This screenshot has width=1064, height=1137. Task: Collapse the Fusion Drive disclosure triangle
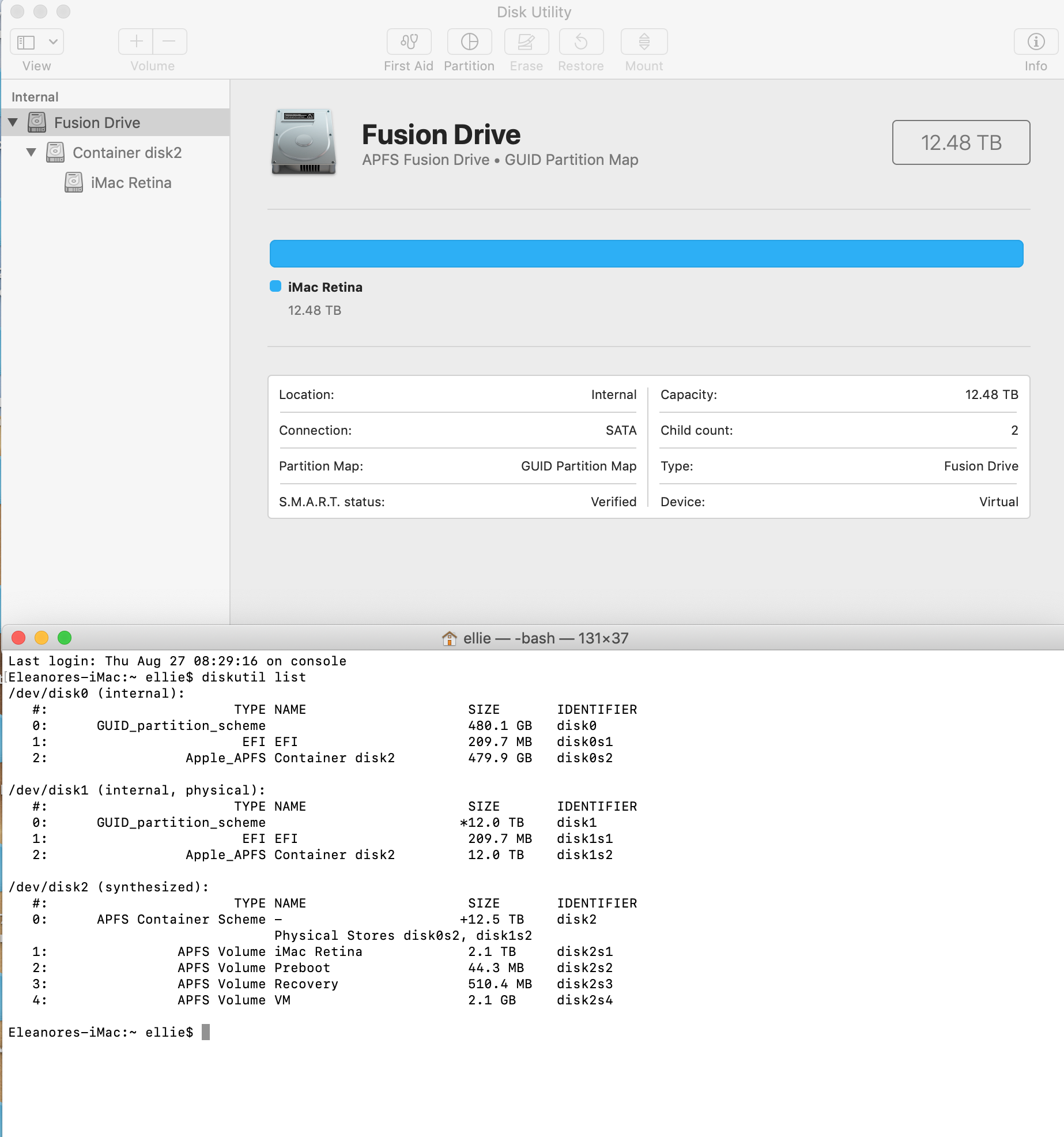(x=13, y=122)
